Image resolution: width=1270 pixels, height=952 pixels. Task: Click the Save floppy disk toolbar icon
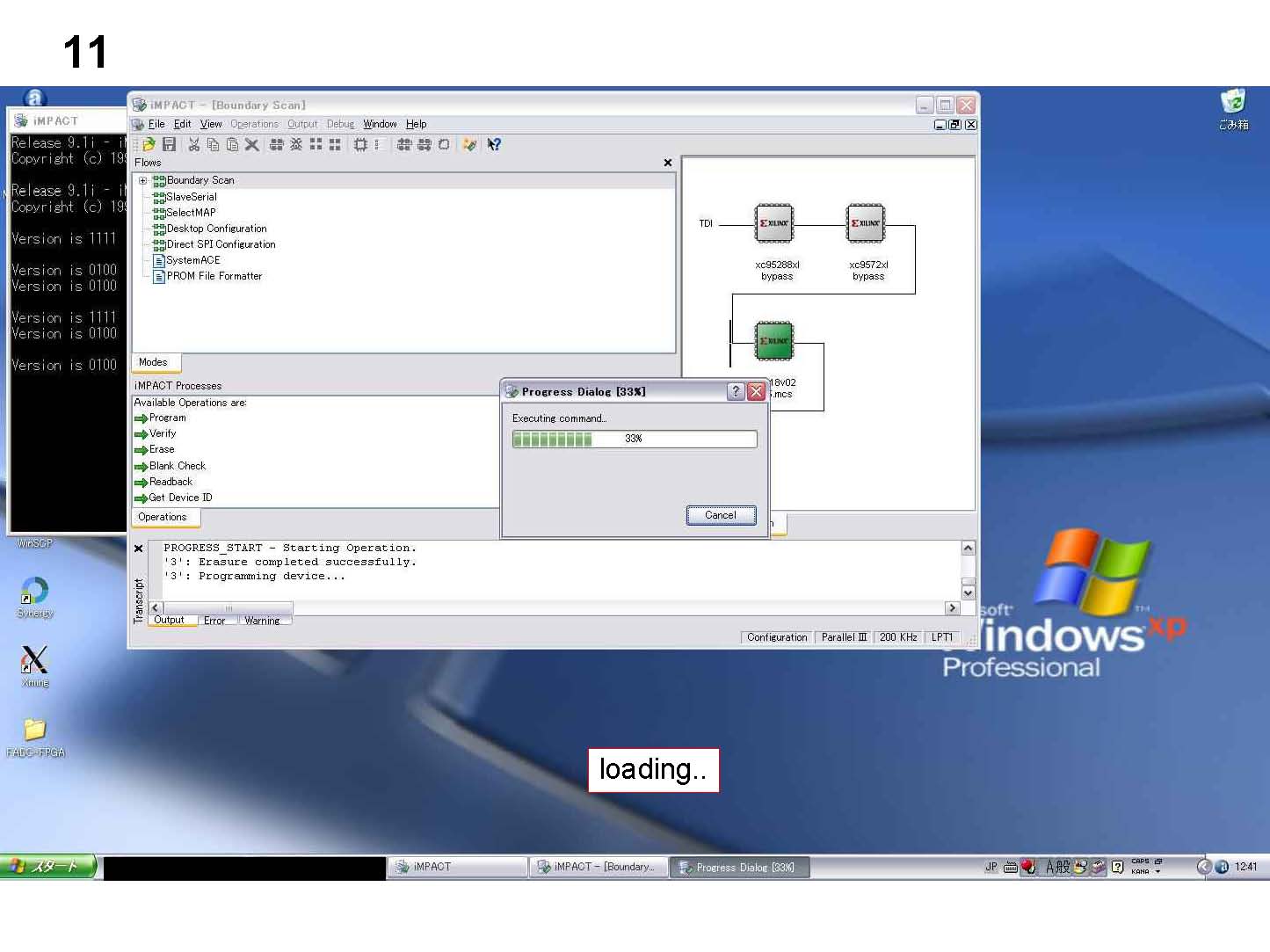tap(169, 145)
